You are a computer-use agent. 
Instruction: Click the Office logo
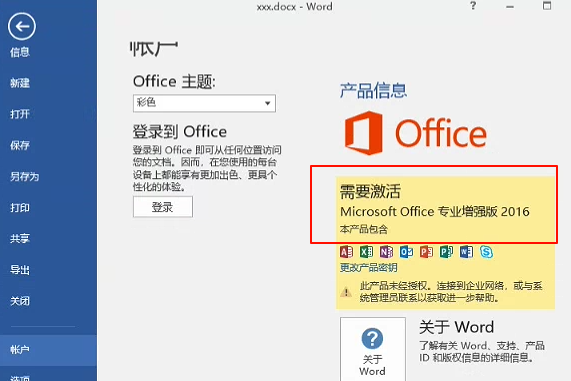[415, 133]
